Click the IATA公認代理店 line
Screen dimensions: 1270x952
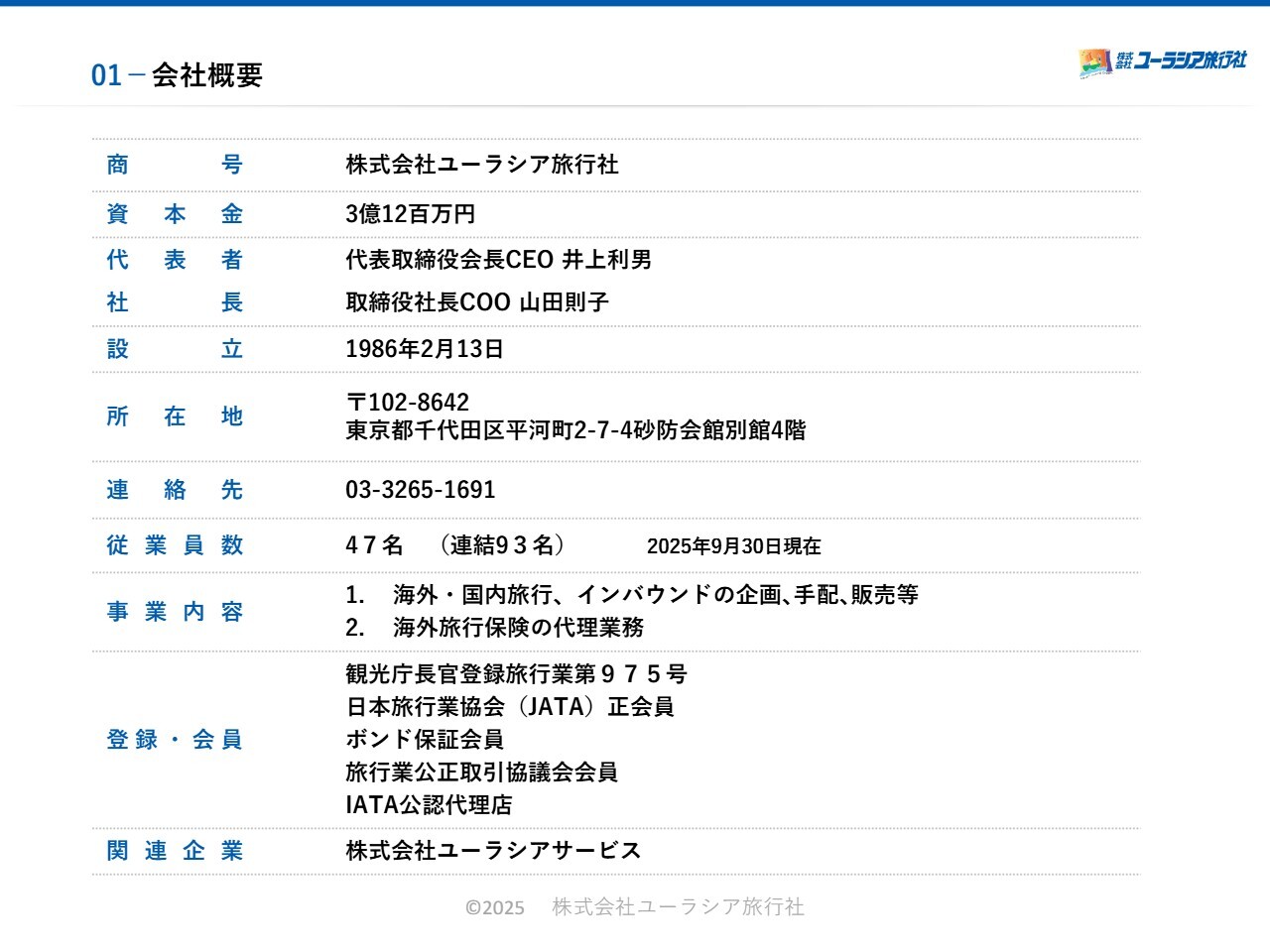tap(429, 805)
